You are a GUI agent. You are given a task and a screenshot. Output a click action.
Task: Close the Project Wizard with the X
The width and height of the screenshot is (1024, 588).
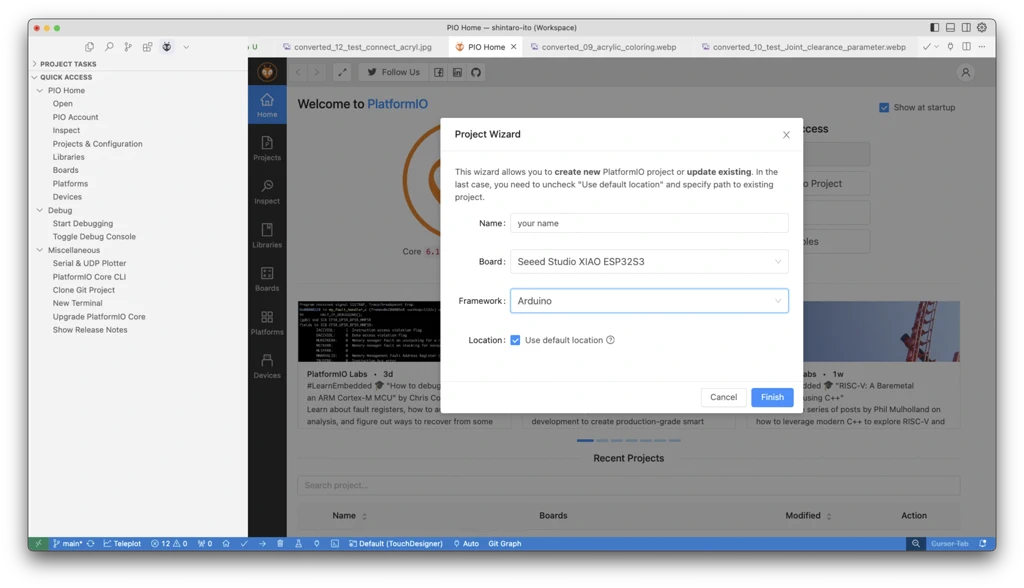(786, 135)
